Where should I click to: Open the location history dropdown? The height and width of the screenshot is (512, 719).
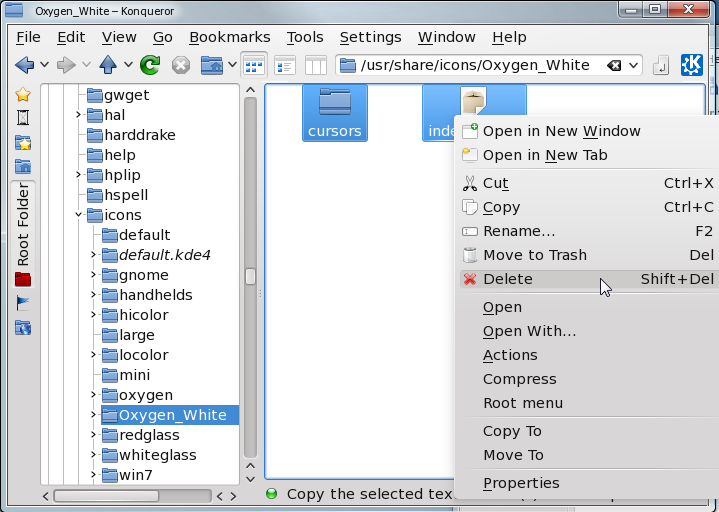point(633,66)
